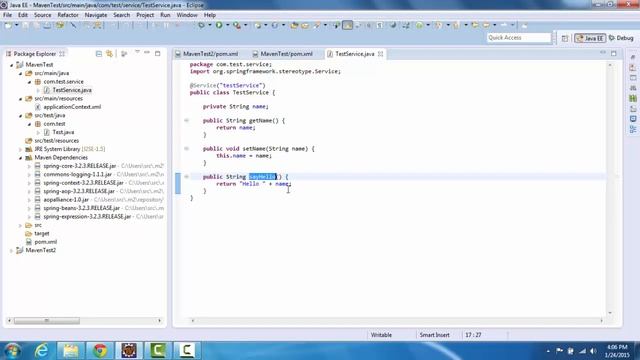Fold the sayHello() method in editor

(186, 177)
